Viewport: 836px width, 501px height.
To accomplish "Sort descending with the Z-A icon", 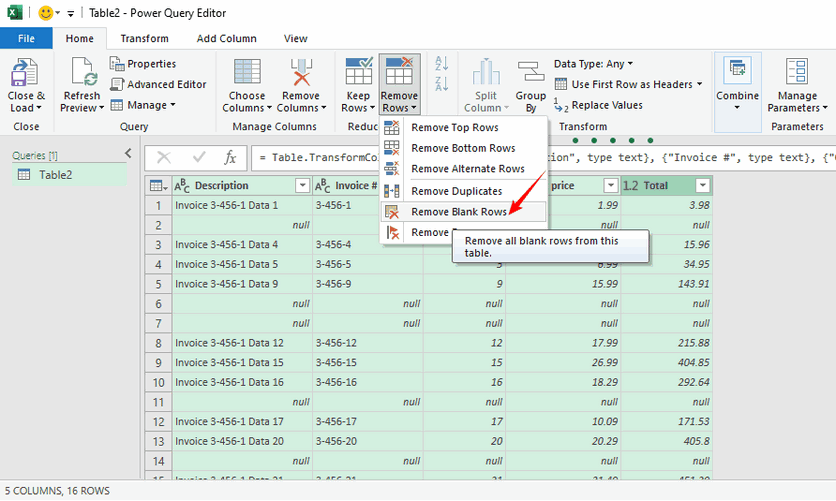I will click(x=441, y=84).
